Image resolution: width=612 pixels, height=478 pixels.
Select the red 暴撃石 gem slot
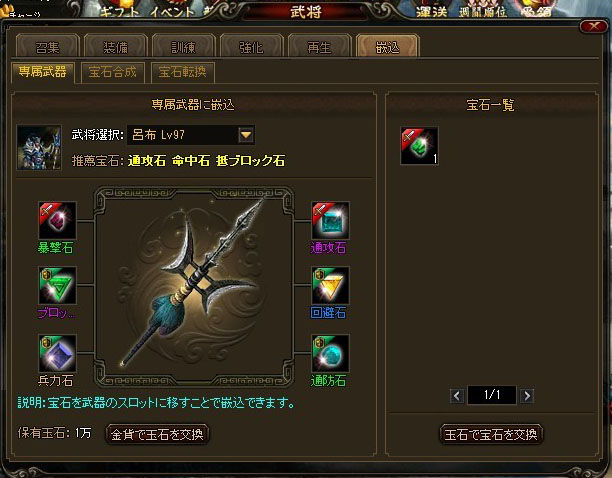pyautogui.click(x=57, y=220)
